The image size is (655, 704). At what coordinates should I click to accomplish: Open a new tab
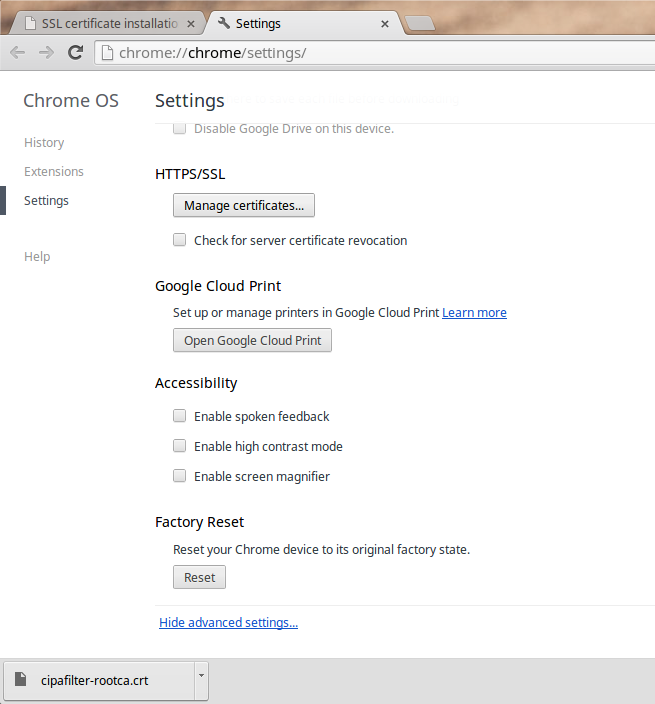tap(420, 23)
